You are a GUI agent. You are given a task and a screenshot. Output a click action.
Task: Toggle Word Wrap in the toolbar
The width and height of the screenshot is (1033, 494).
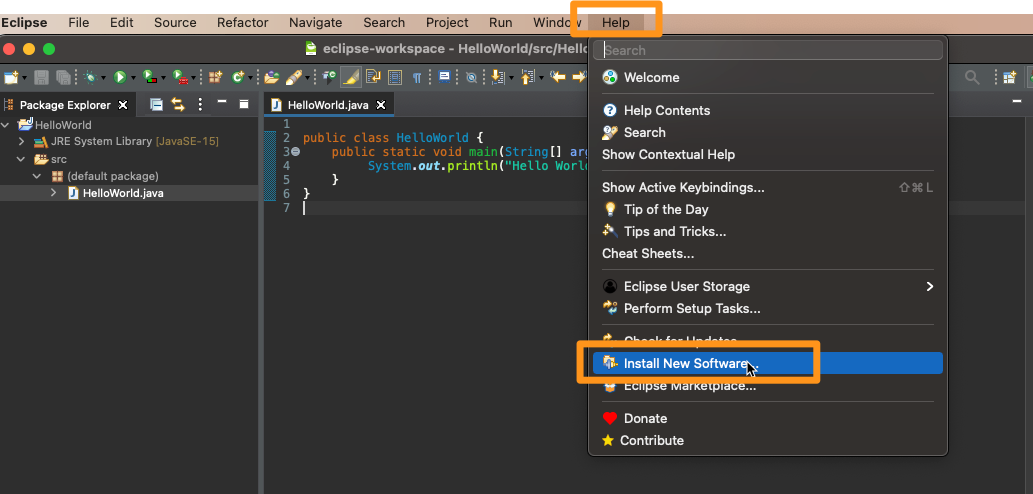(x=374, y=78)
